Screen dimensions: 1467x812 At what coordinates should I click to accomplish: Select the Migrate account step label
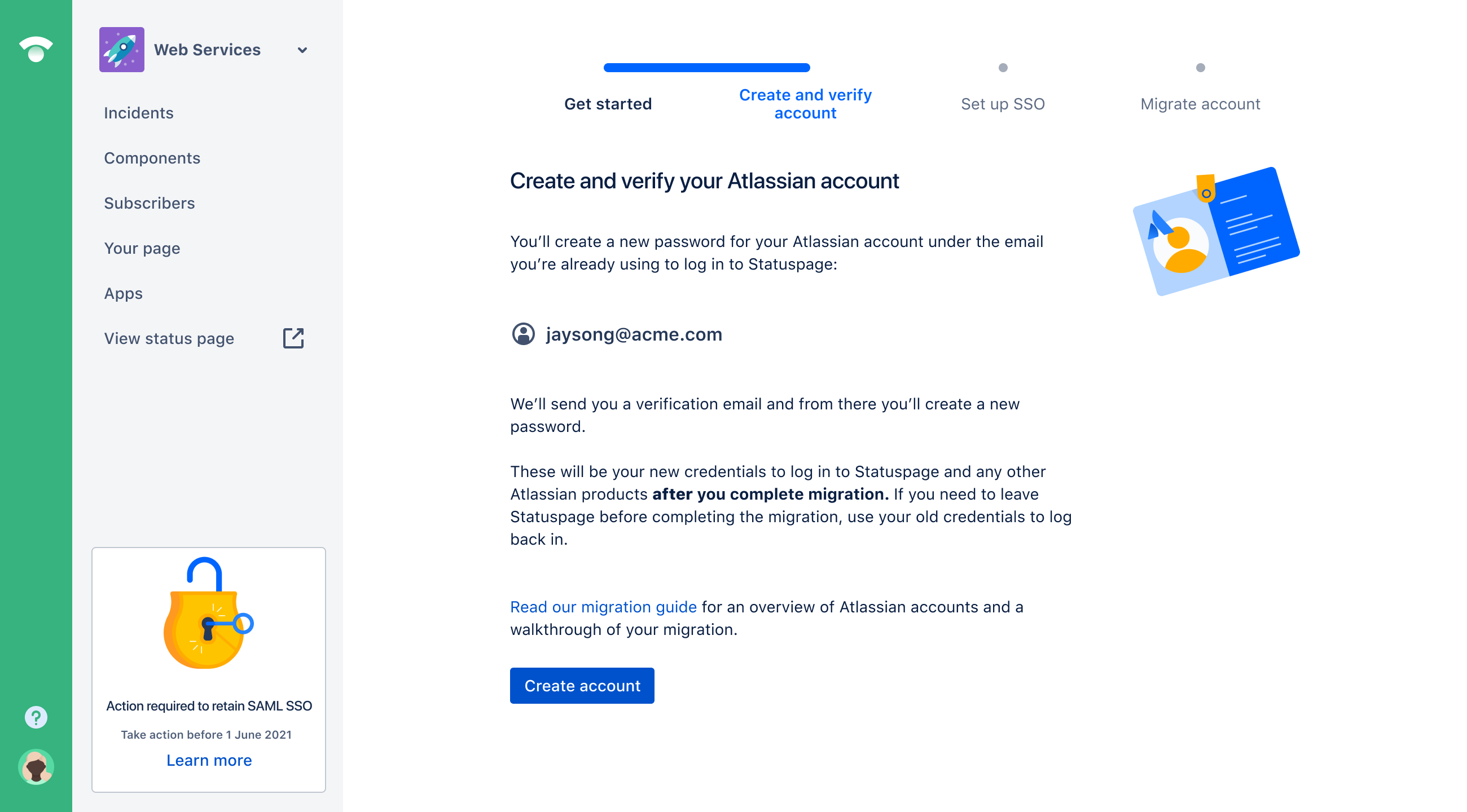[x=1200, y=104]
